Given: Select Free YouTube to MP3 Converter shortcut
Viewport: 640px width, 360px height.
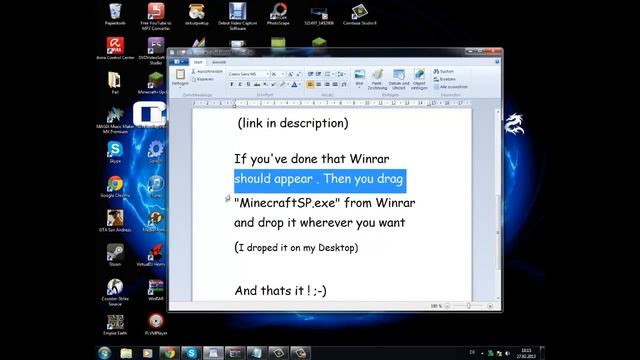Looking at the screenshot, I should (x=156, y=16).
